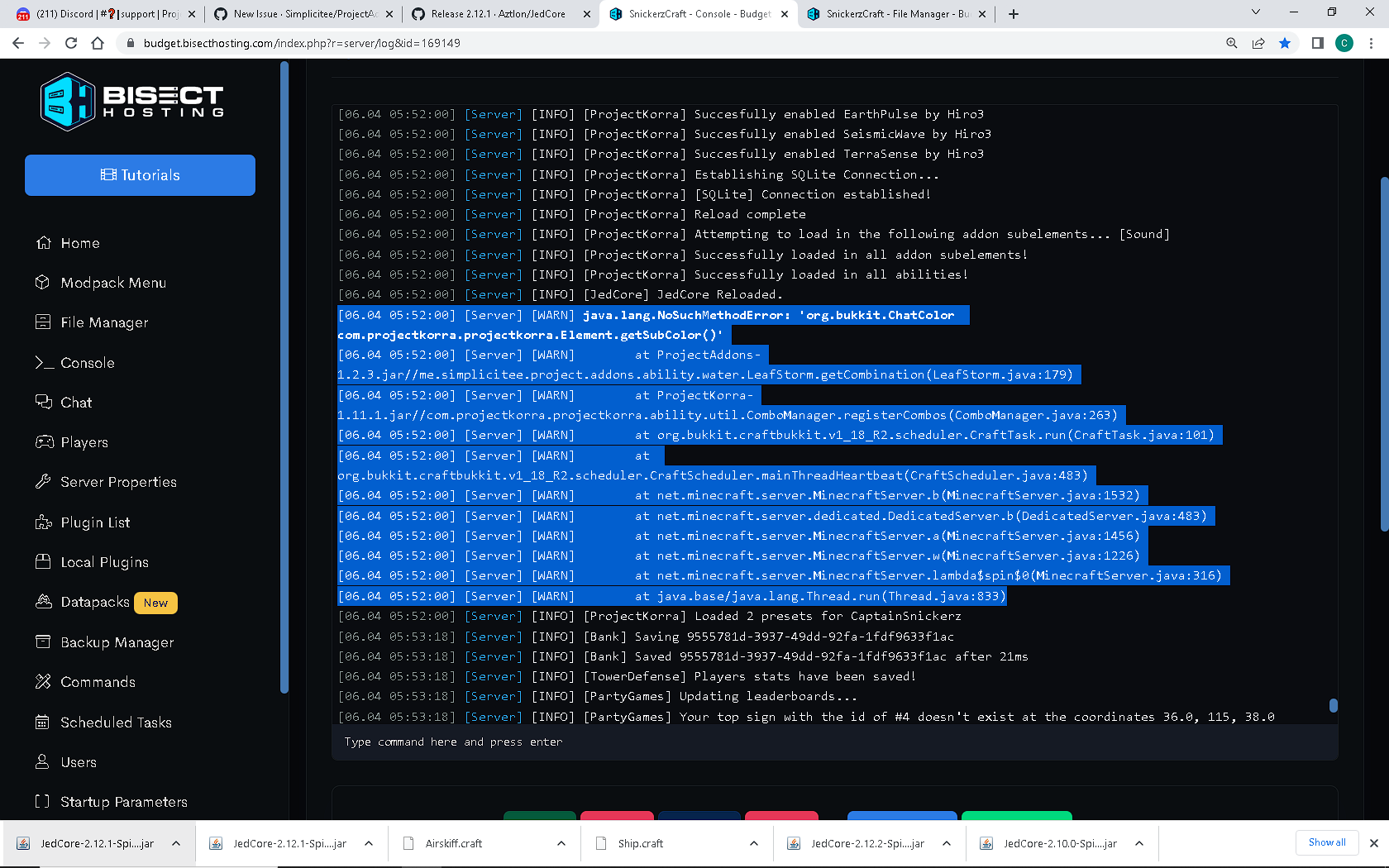Screen dimensions: 1389x868
Task: Click the Plugin List puzzle icon
Action: 43,522
